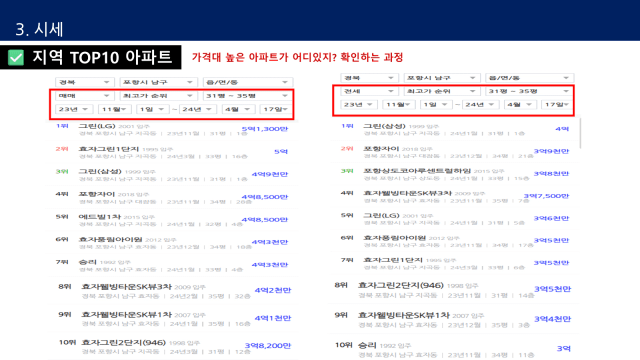Select 효자웰빙타운SK뷰3차 ranked 4위 in the 전세 list
The width and height of the screenshot is (640, 360).
click(407, 193)
